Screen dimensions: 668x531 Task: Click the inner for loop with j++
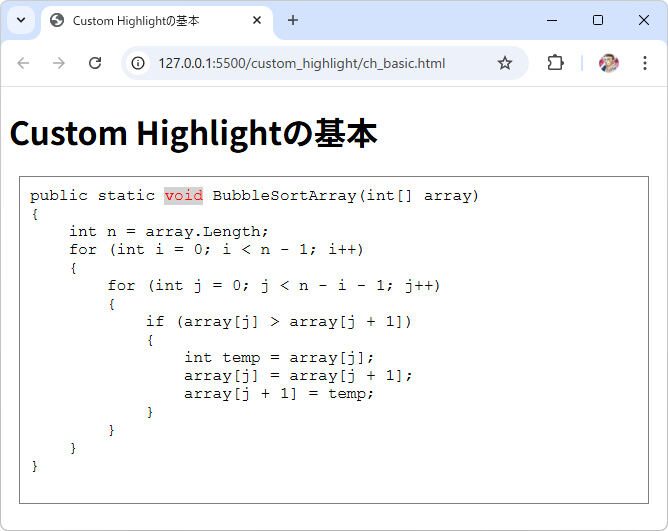[274, 286]
